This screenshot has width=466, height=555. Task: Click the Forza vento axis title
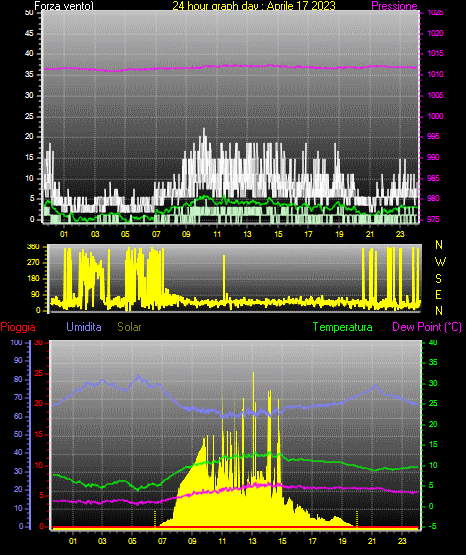(x=64, y=6)
